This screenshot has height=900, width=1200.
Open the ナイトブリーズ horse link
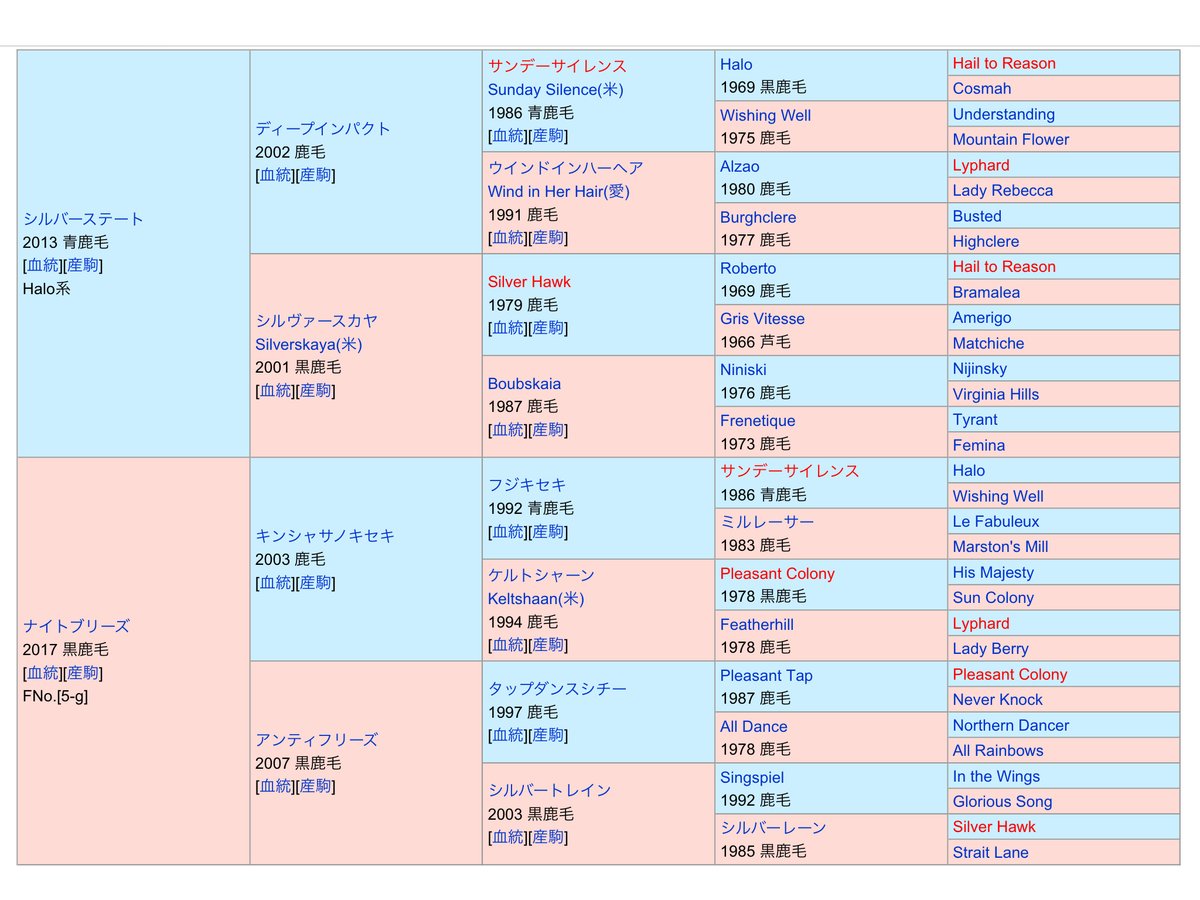coord(76,626)
